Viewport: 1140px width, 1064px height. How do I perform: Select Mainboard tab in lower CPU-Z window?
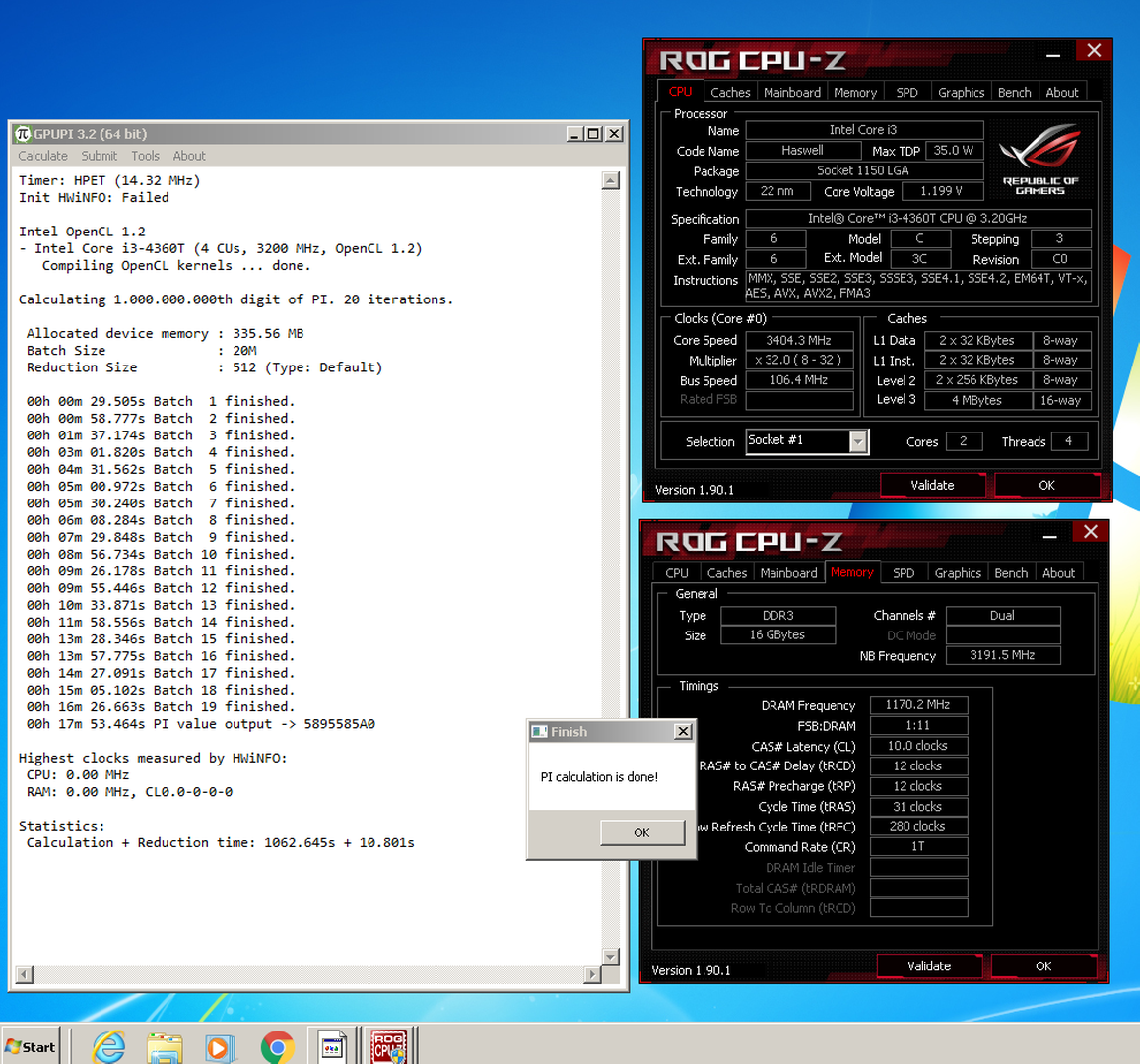[x=789, y=573]
